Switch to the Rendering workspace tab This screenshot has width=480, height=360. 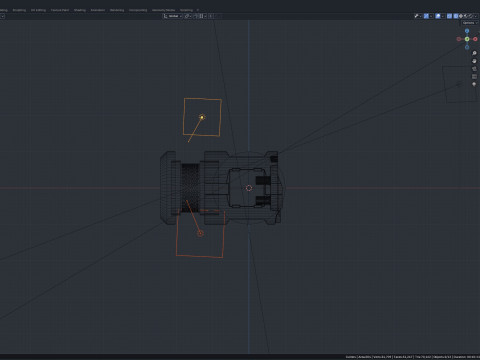(117, 10)
